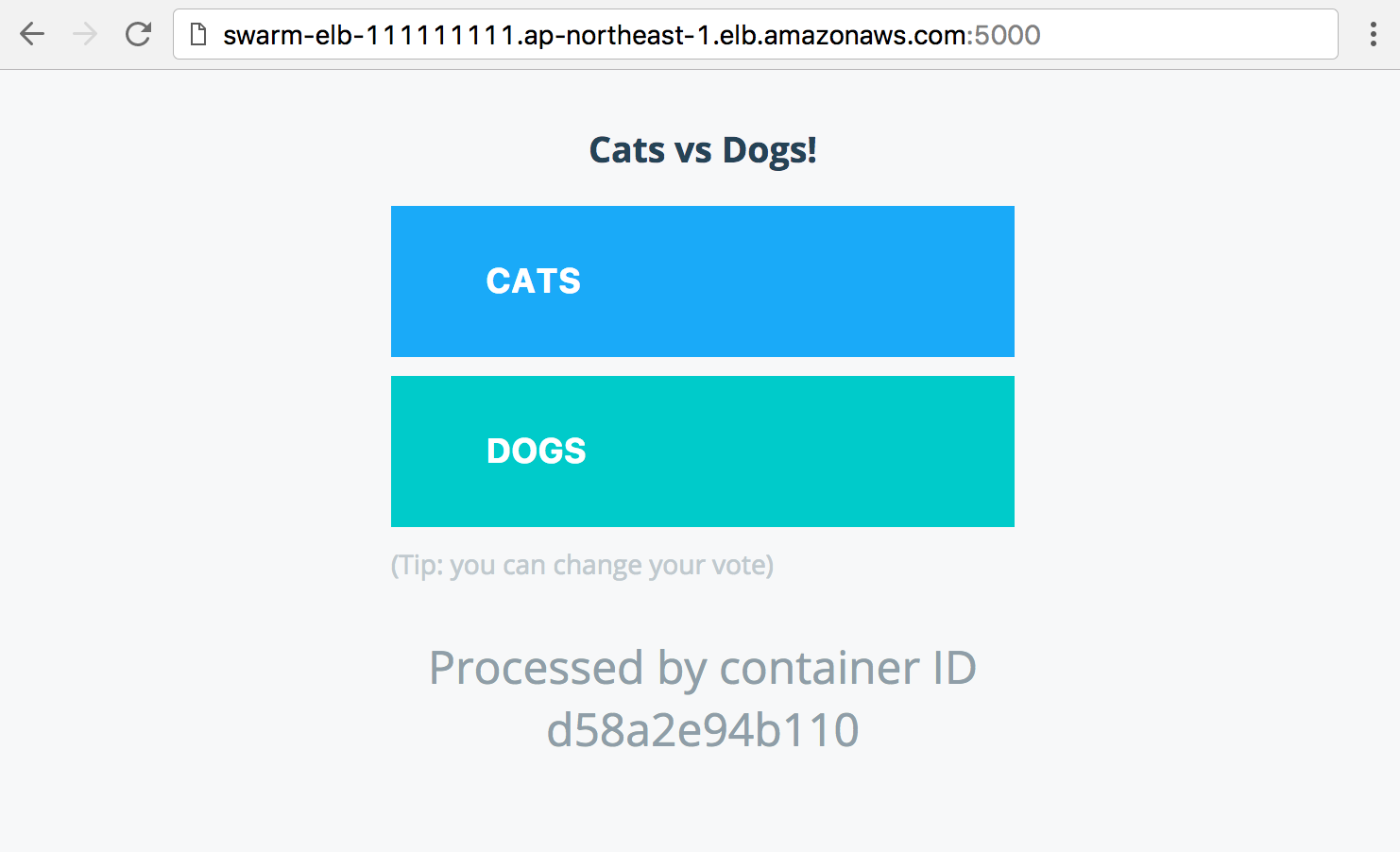The height and width of the screenshot is (852, 1400).
Task: Reload the voting page
Action: pos(139,35)
